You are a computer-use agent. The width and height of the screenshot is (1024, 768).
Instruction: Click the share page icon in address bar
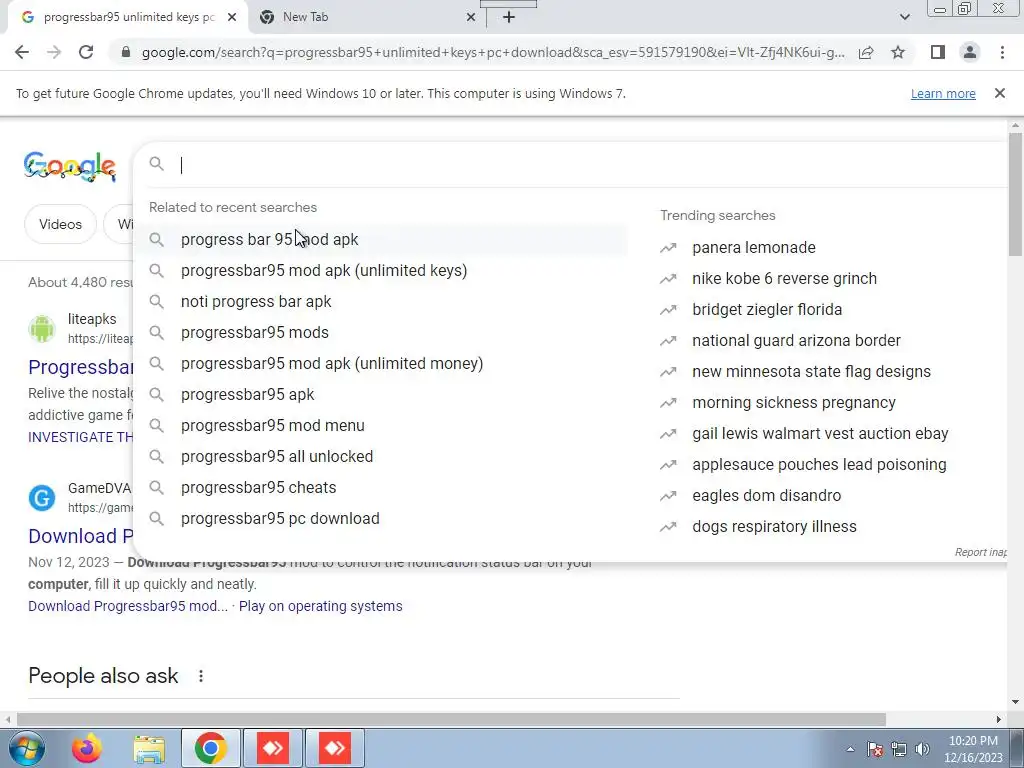click(866, 52)
